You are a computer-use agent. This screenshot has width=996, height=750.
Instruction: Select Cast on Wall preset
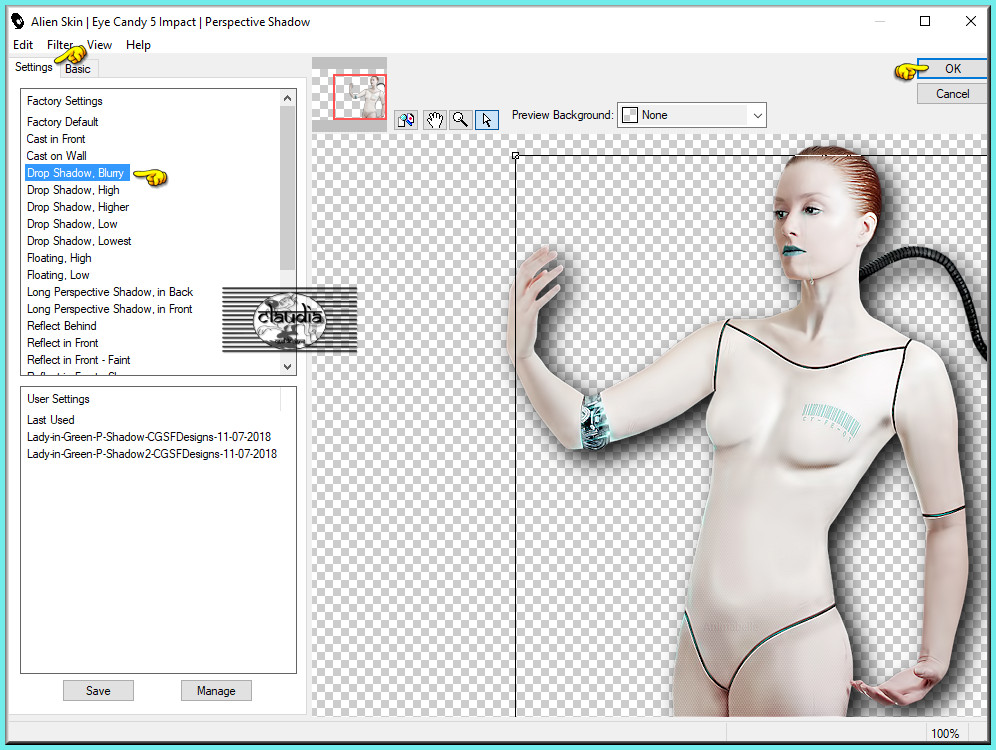(57, 156)
